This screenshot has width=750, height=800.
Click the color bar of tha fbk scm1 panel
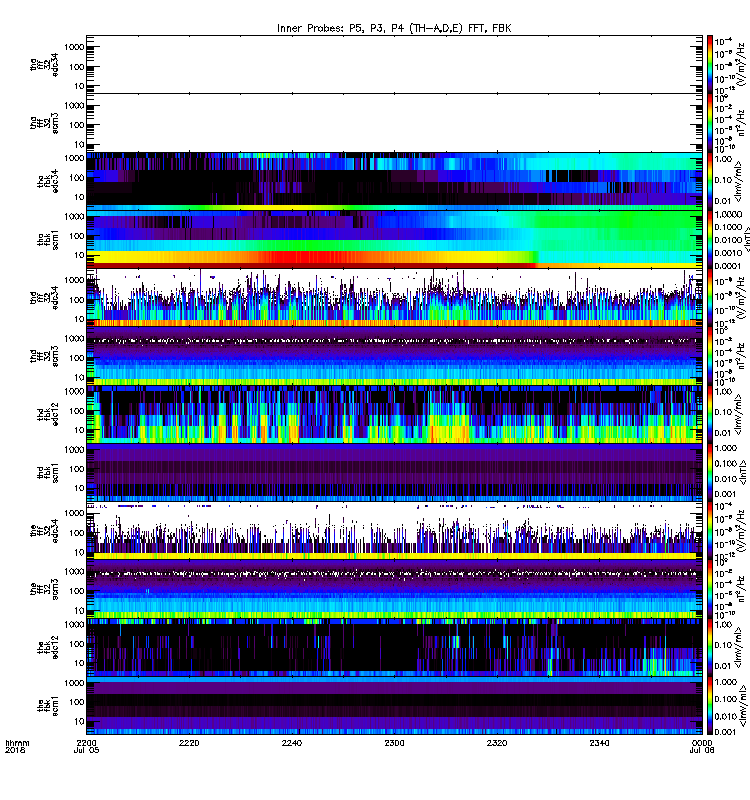click(x=710, y=240)
